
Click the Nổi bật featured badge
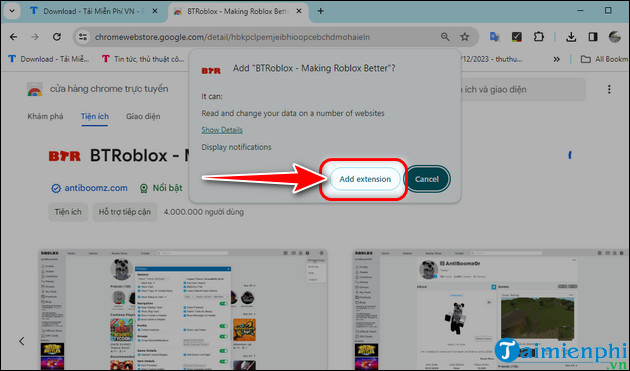click(161, 188)
